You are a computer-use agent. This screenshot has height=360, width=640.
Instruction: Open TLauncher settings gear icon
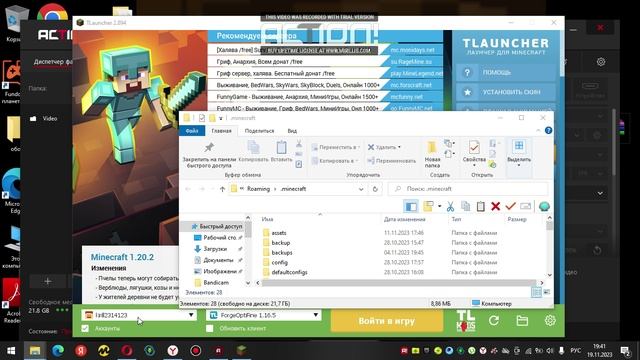[x=550, y=321]
